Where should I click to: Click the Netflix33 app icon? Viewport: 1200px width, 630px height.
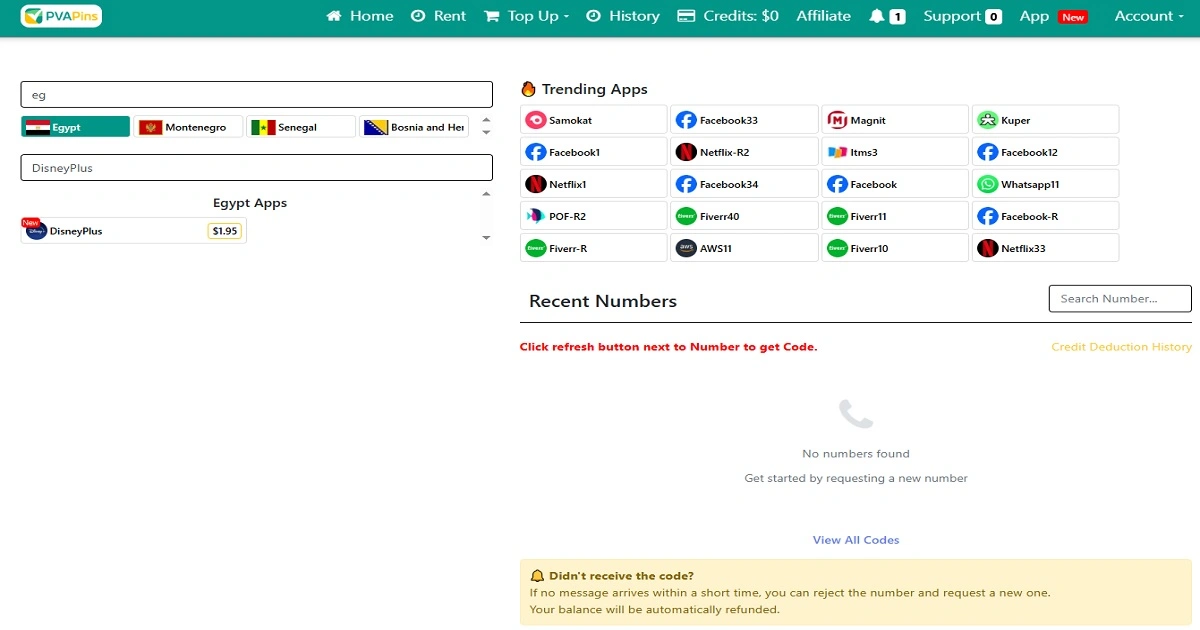988,248
